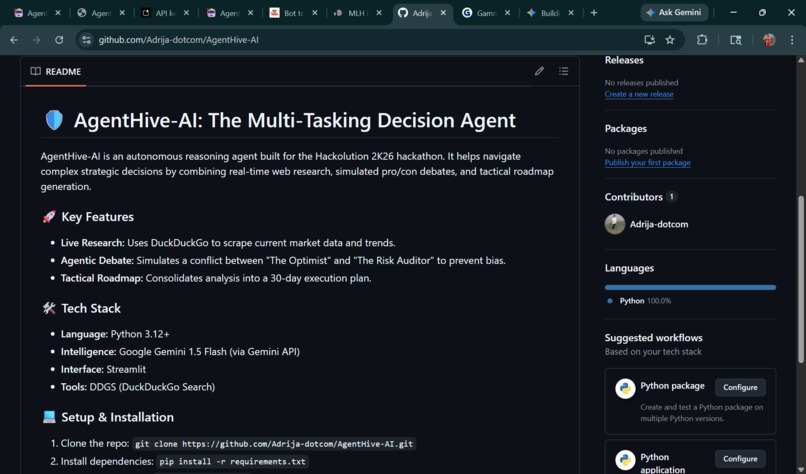The width and height of the screenshot is (806, 474).
Task: Click 'Intelligence: Google Gemini 1.5 Flash' bullet
Action: coord(180,352)
